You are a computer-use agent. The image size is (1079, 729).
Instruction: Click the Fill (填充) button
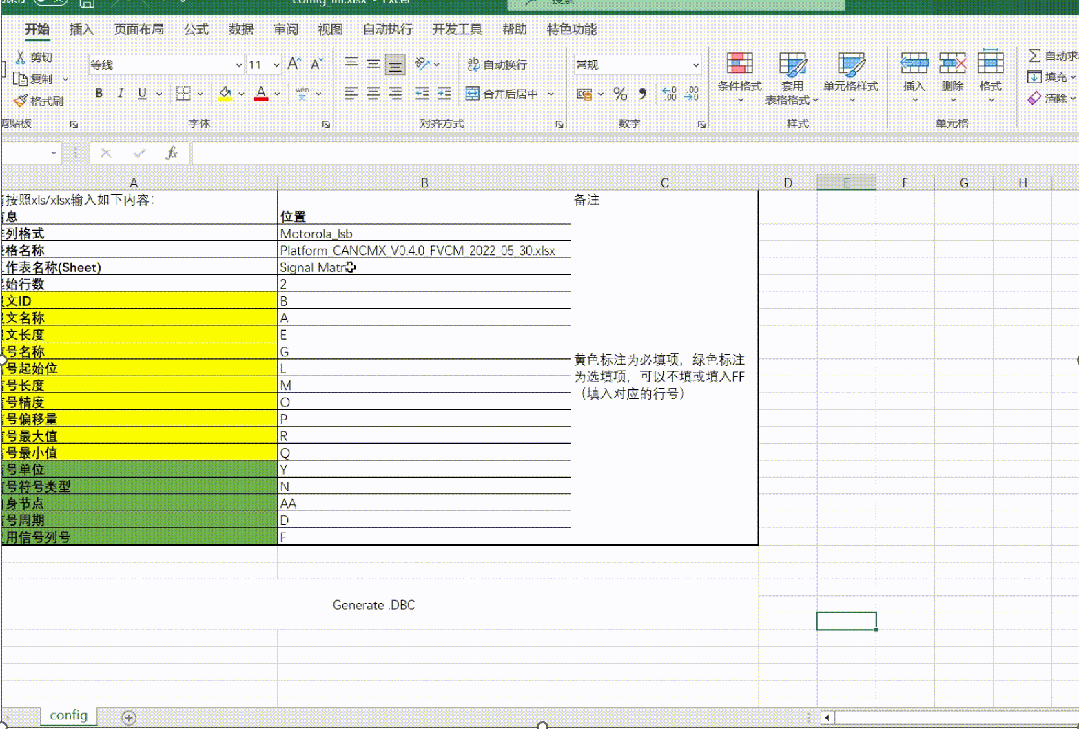[x=1051, y=77]
